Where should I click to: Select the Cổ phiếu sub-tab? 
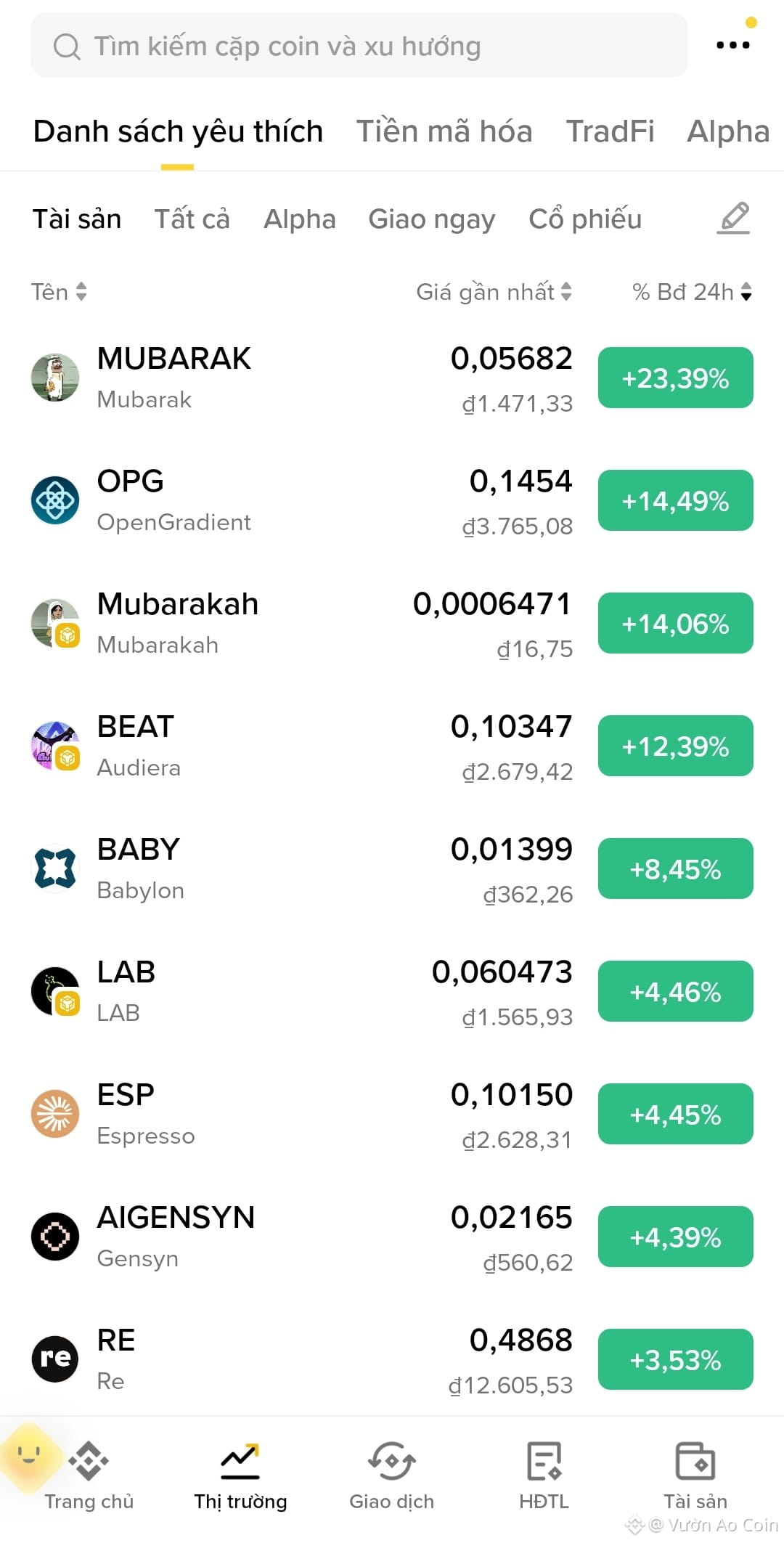click(585, 219)
